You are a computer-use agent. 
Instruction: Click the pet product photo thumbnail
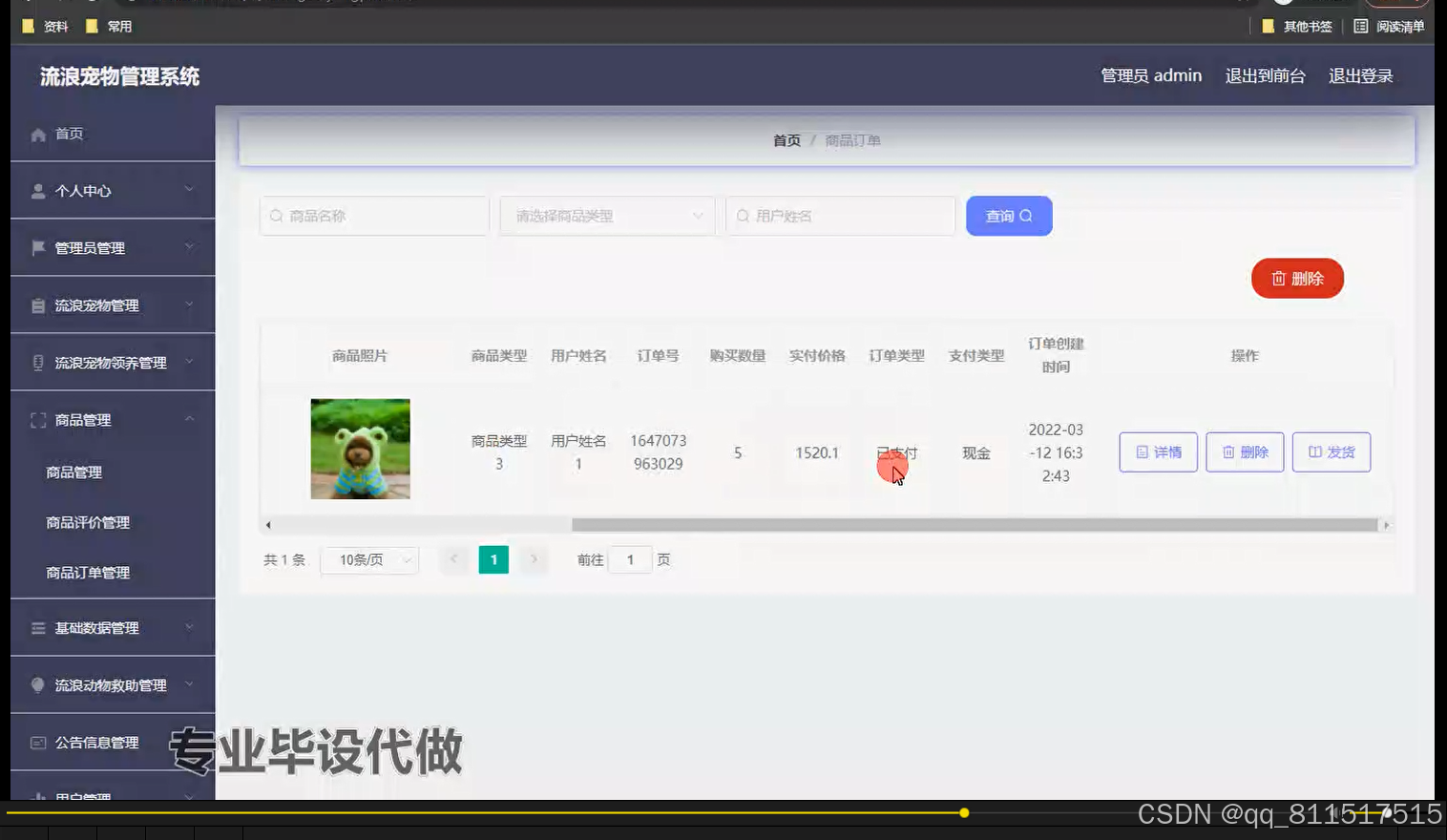point(360,449)
